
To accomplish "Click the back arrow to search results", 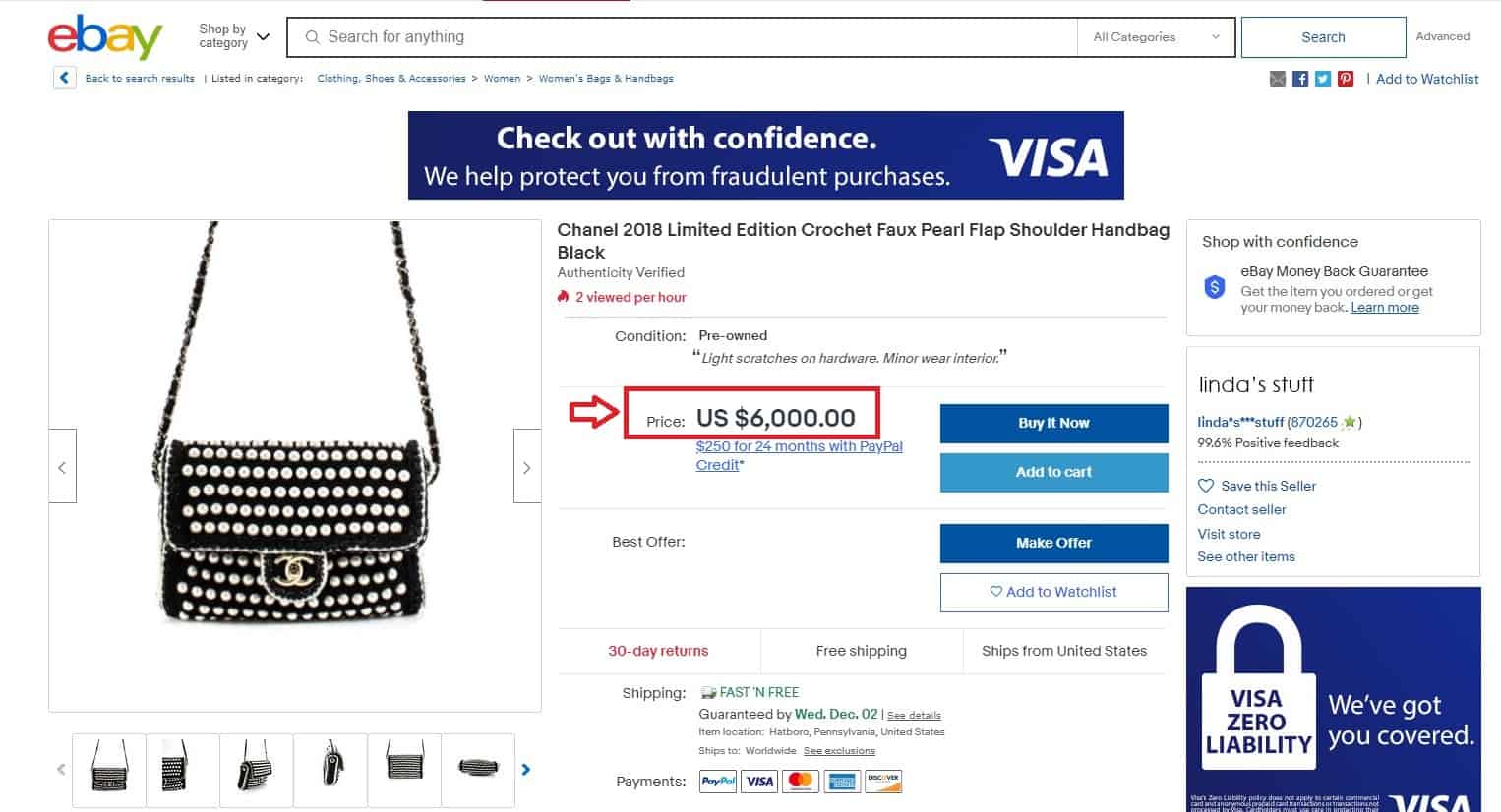I will pyautogui.click(x=65, y=78).
